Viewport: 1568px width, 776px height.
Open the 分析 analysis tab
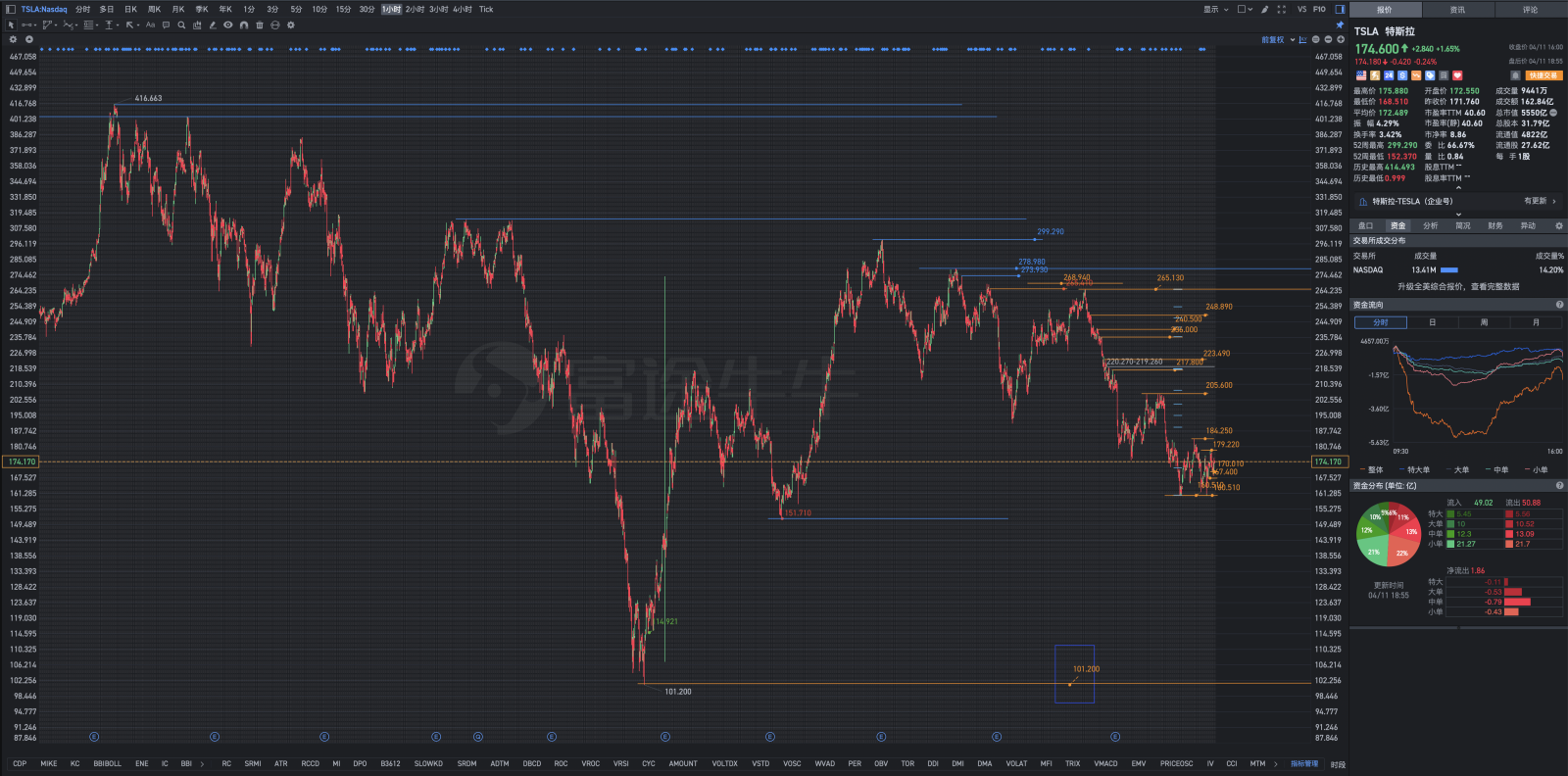pos(1430,225)
